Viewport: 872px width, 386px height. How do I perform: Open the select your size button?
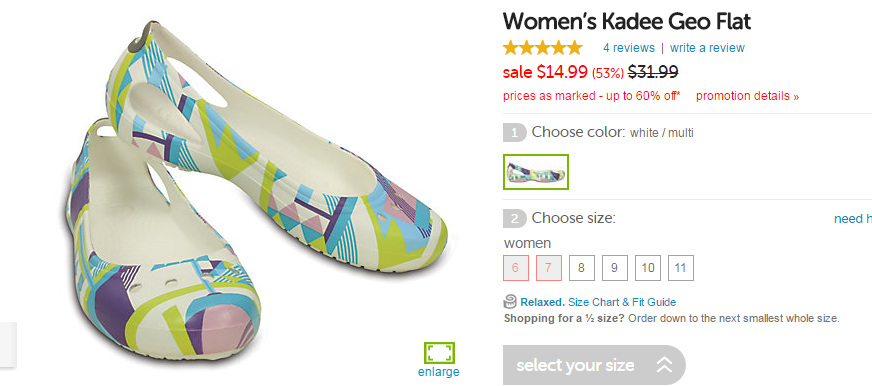[594, 365]
